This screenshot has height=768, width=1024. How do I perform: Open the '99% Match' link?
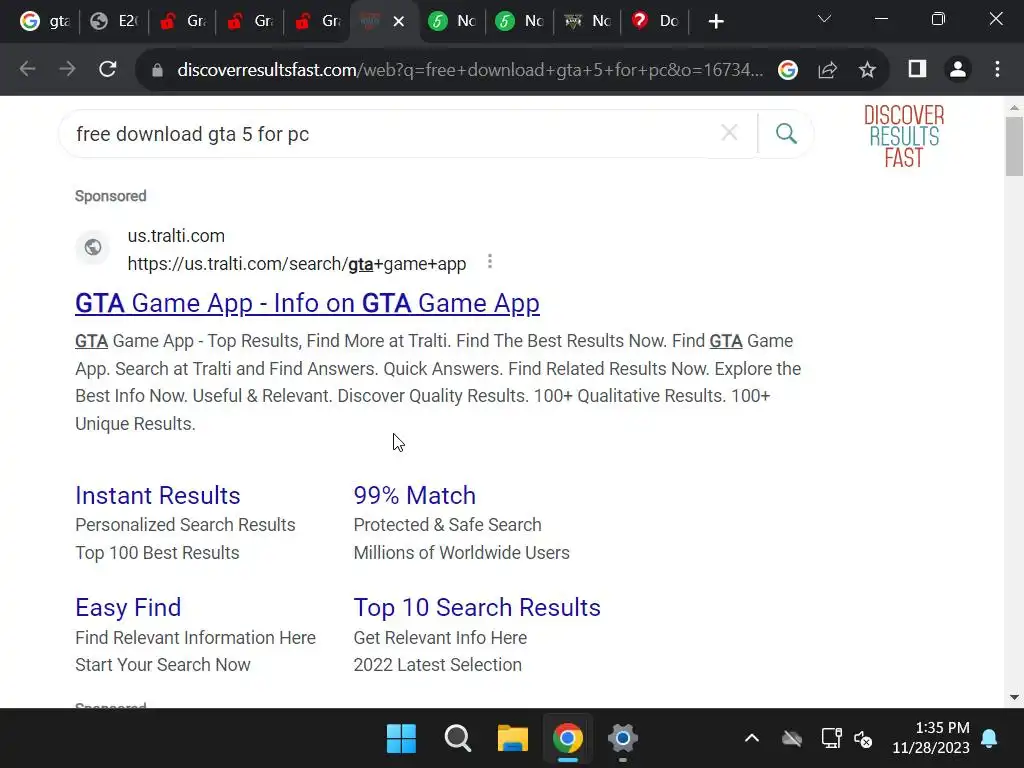[x=414, y=495]
